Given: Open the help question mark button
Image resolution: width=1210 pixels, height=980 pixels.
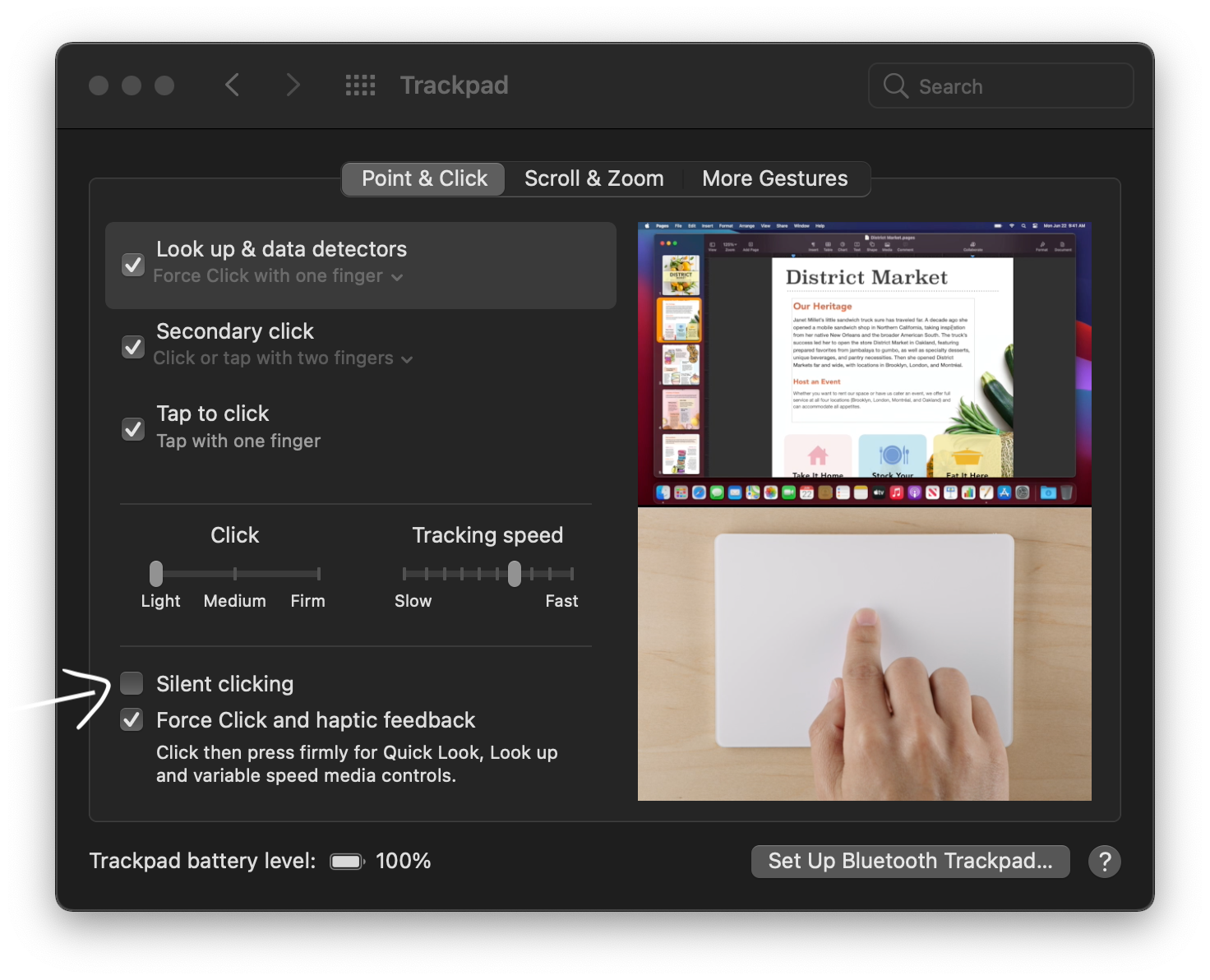Looking at the screenshot, I should 1104,861.
